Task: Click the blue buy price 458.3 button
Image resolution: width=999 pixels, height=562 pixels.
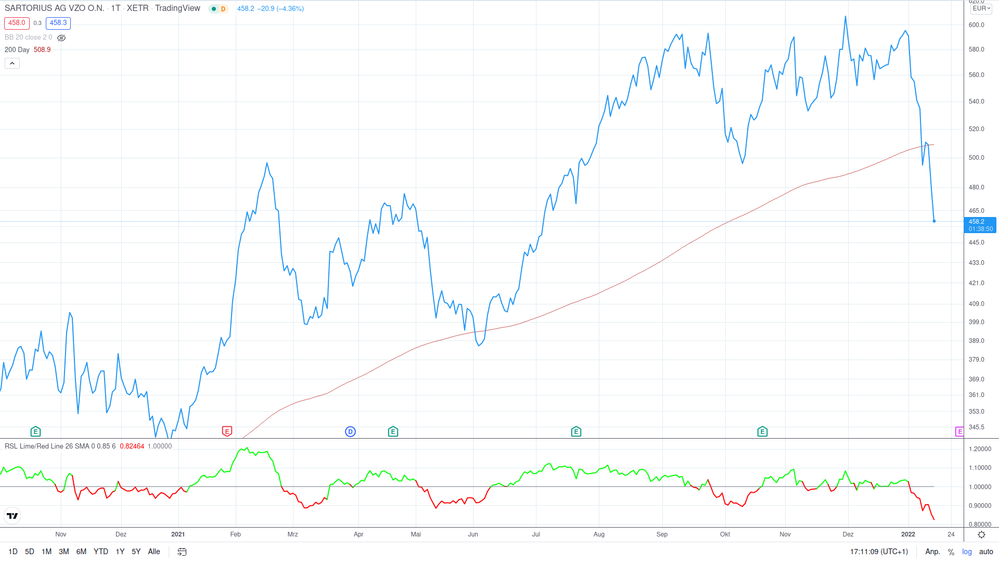Action: tap(58, 23)
